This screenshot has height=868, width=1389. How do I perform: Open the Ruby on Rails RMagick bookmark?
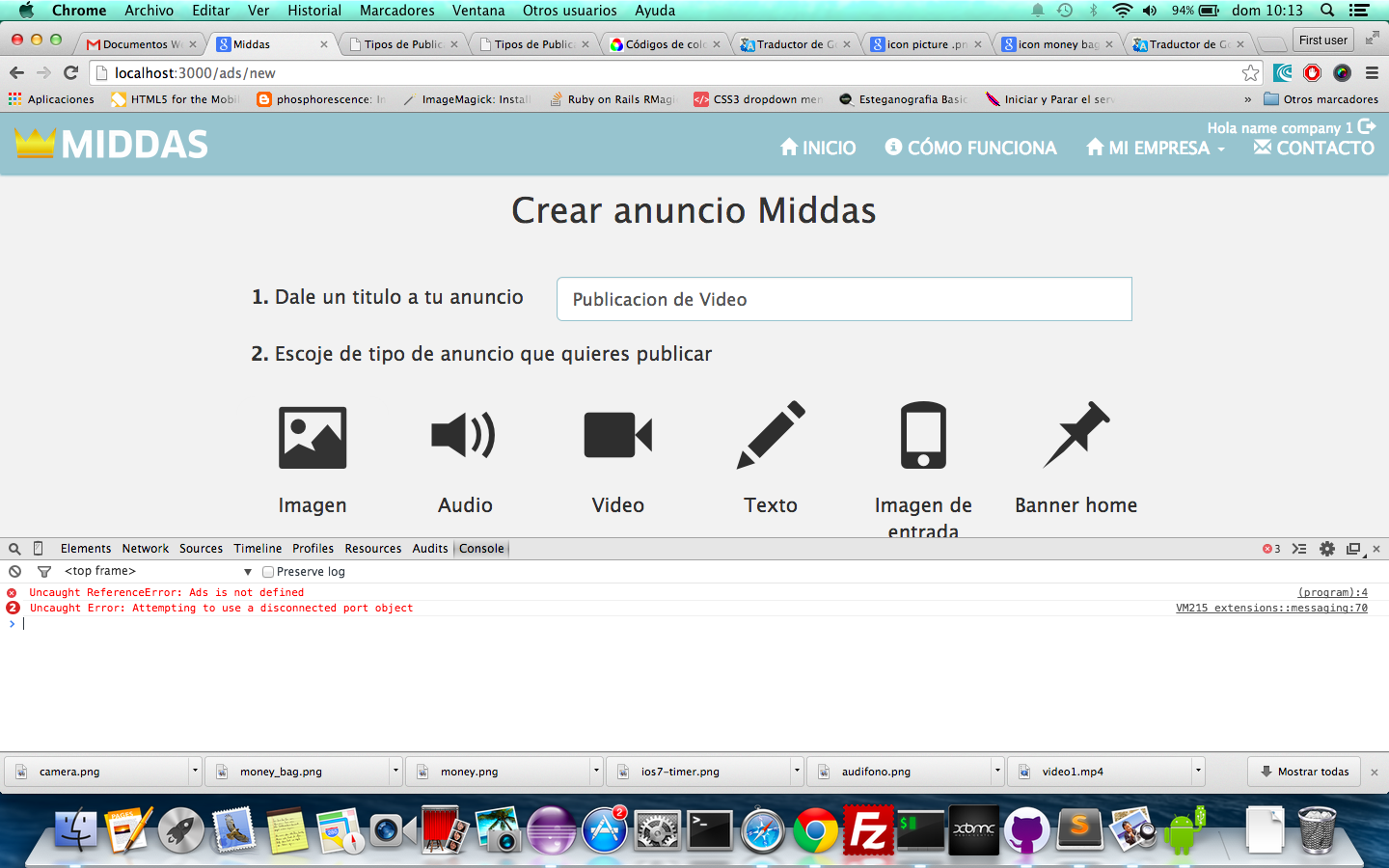(x=614, y=99)
